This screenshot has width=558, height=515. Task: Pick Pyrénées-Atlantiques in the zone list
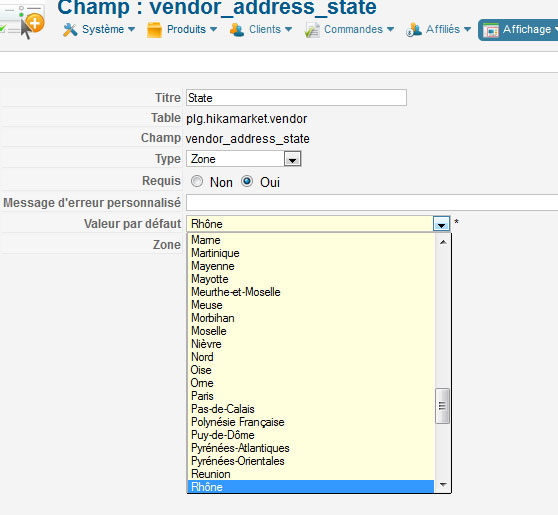coord(311,448)
